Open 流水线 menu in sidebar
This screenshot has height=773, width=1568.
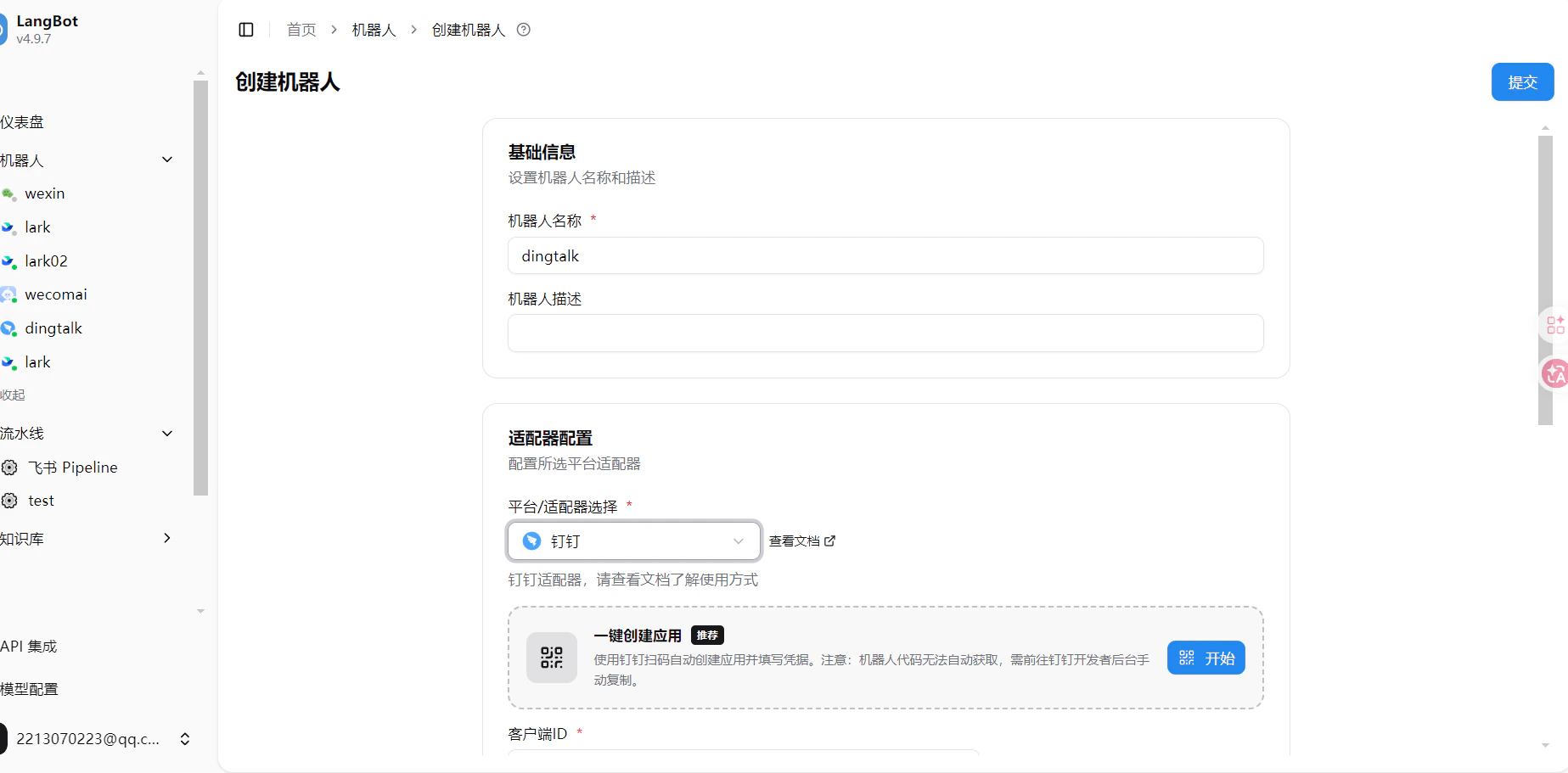coord(22,434)
